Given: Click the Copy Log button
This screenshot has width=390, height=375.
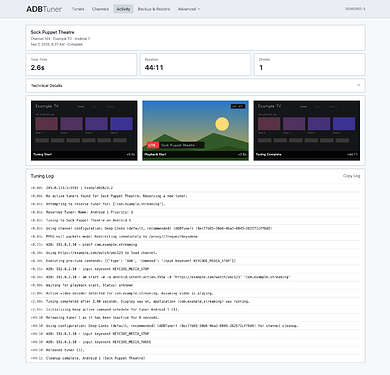Looking at the screenshot, I should 351,176.
